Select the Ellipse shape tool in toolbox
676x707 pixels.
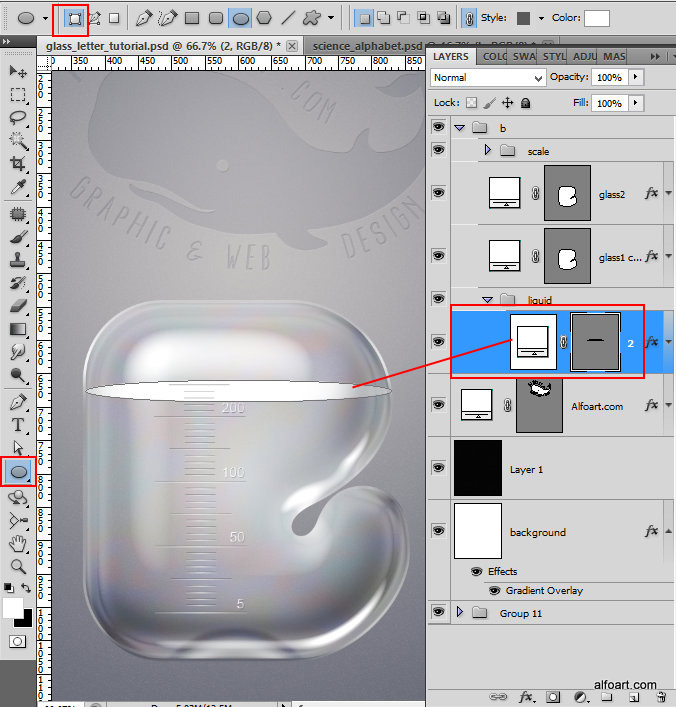coord(19,471)
